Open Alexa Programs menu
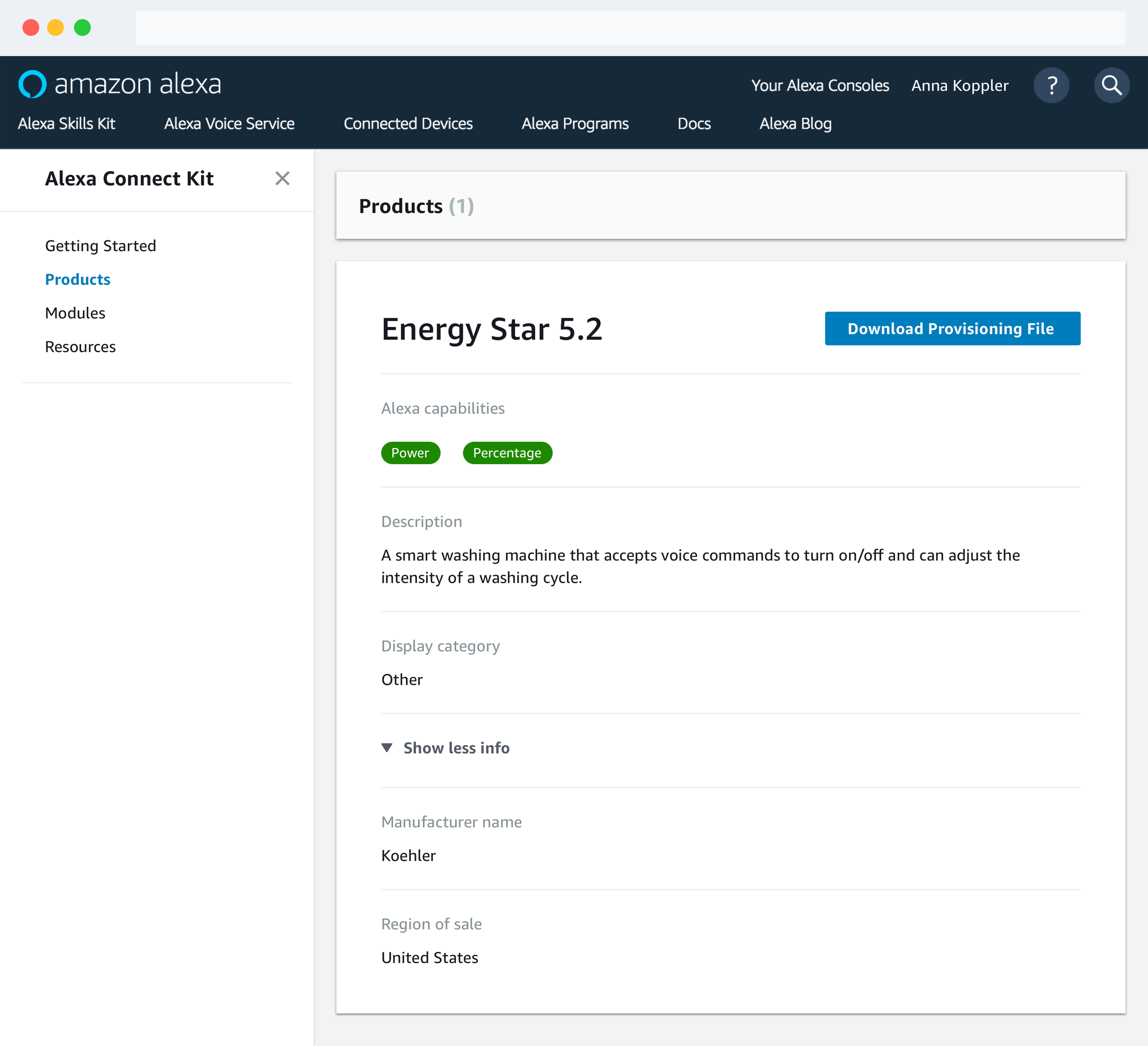1148x1046 pixels. point(574,124)
